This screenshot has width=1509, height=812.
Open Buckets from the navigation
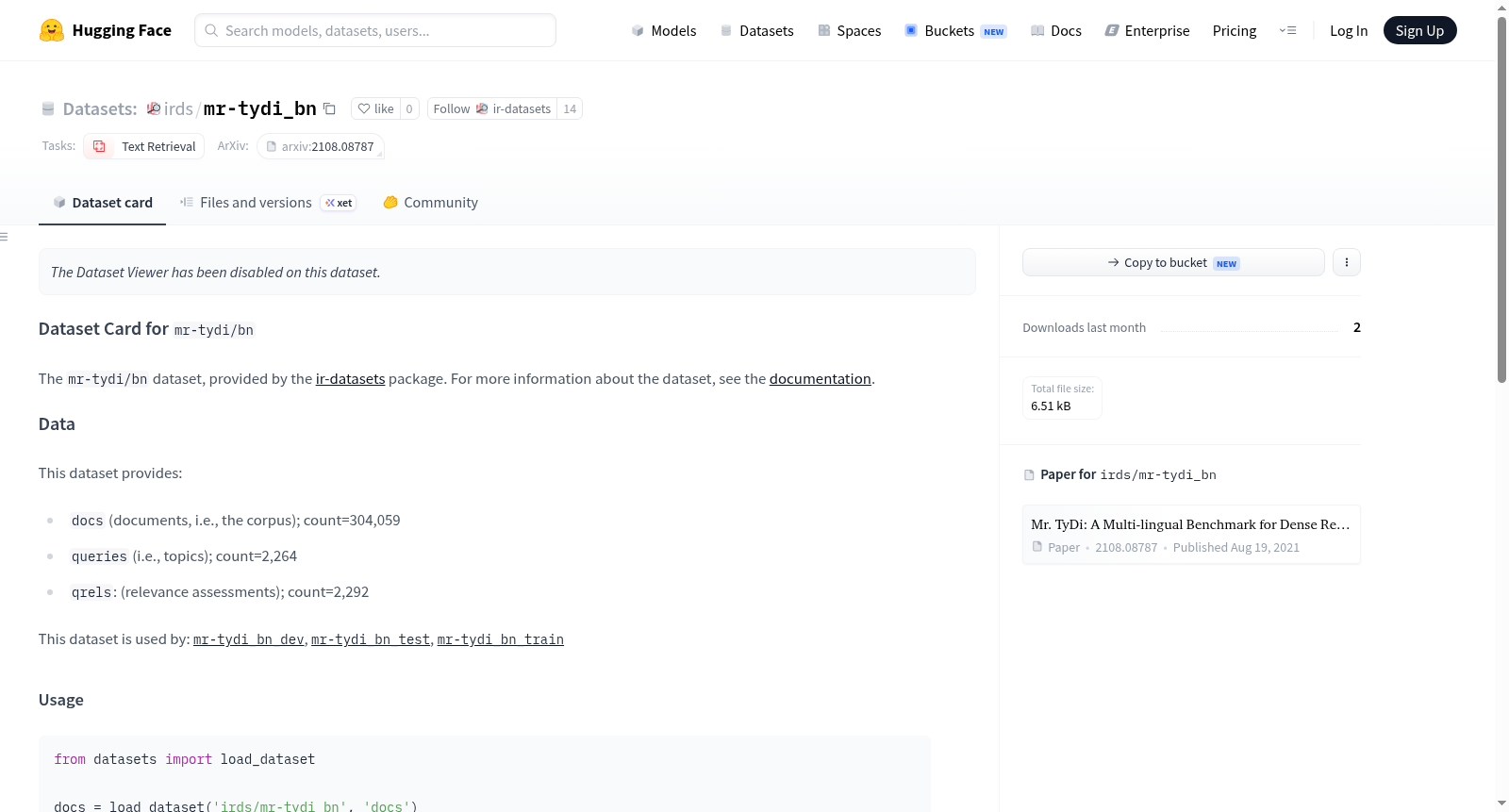[x=955, y=30]
